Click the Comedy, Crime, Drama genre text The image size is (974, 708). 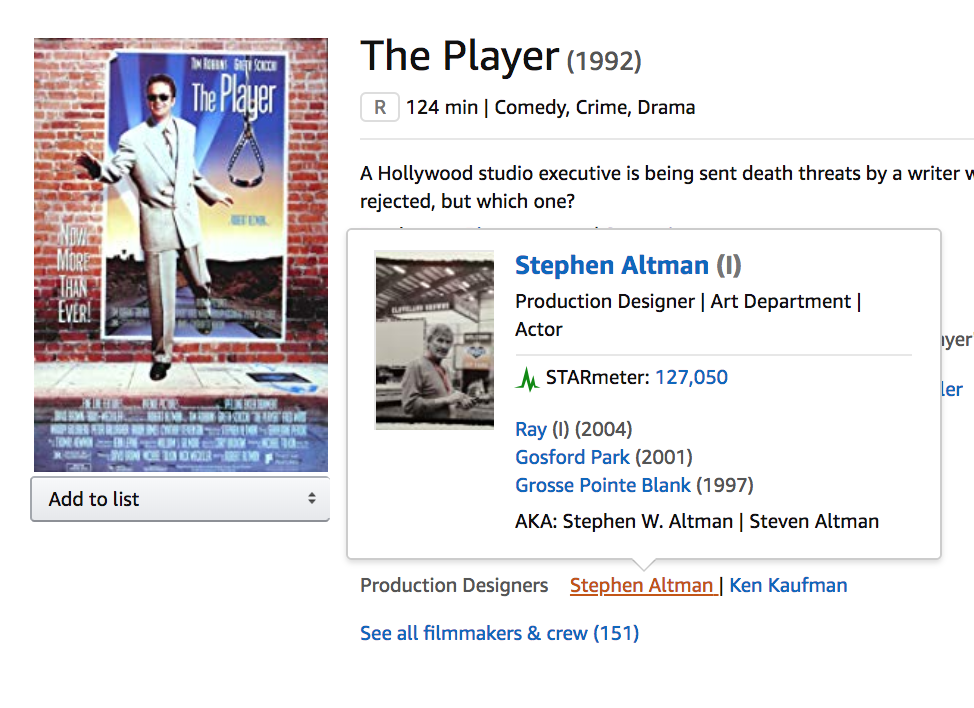point(594,107)
